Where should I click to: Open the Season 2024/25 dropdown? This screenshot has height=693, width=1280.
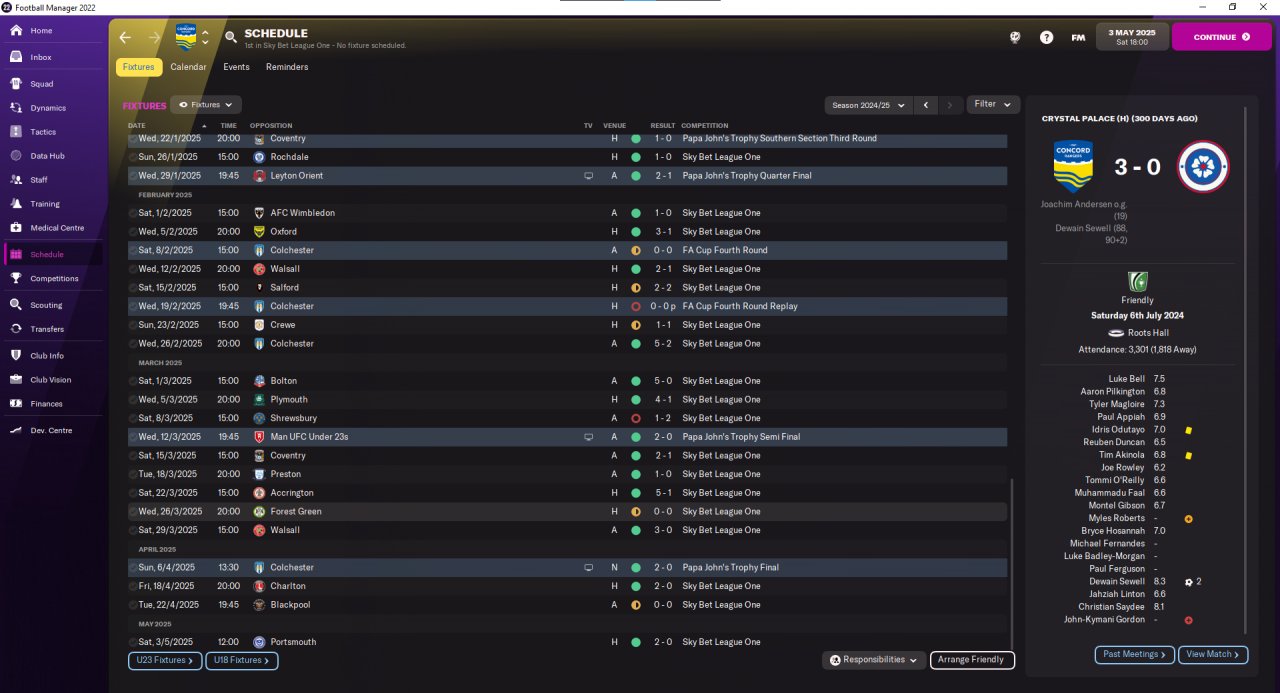click(x=869, y=105)
